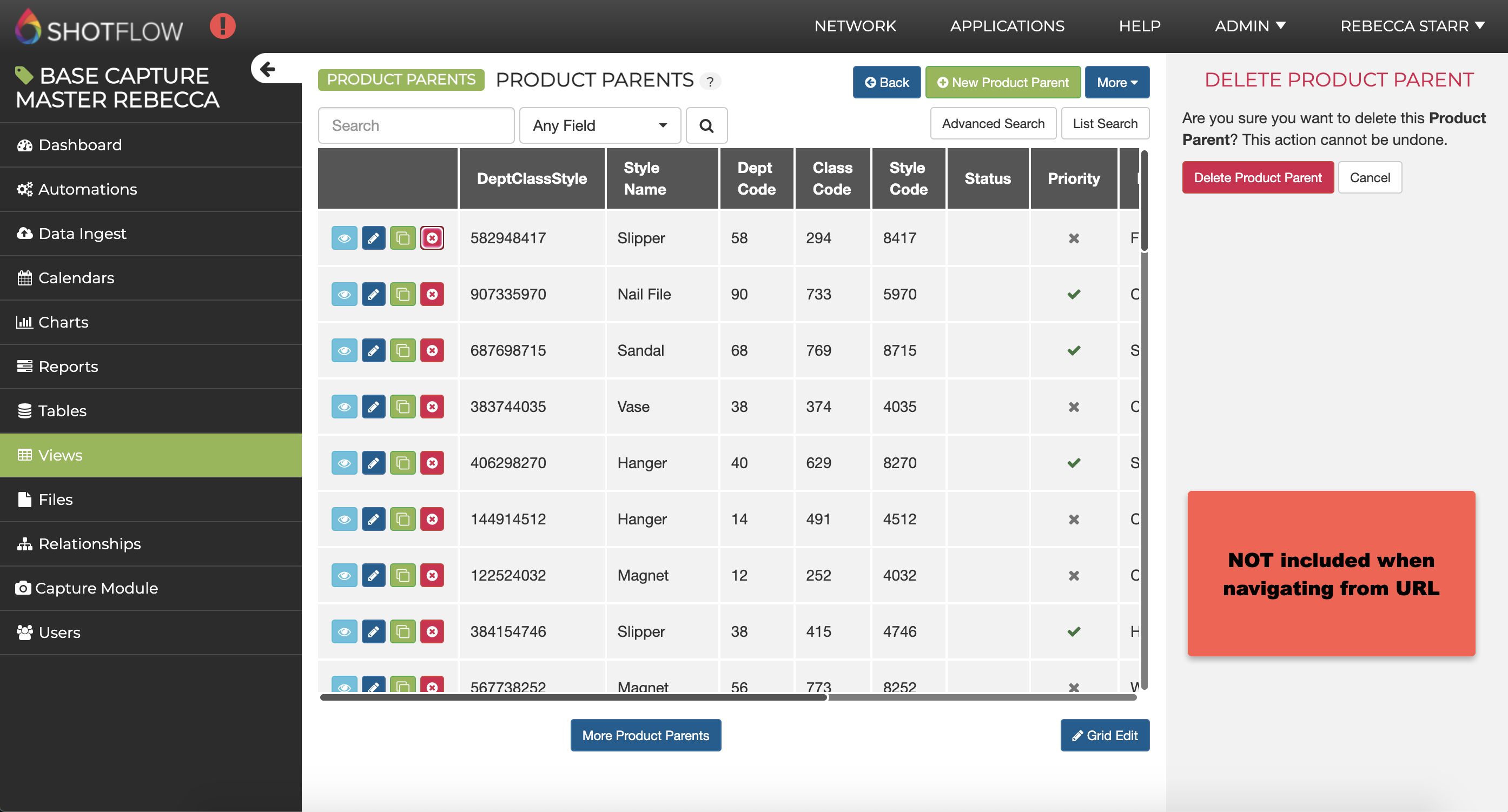Click the red alert exclamation icon
Image resolution: width=1508 pixels, height=812 pixels.
222,26
